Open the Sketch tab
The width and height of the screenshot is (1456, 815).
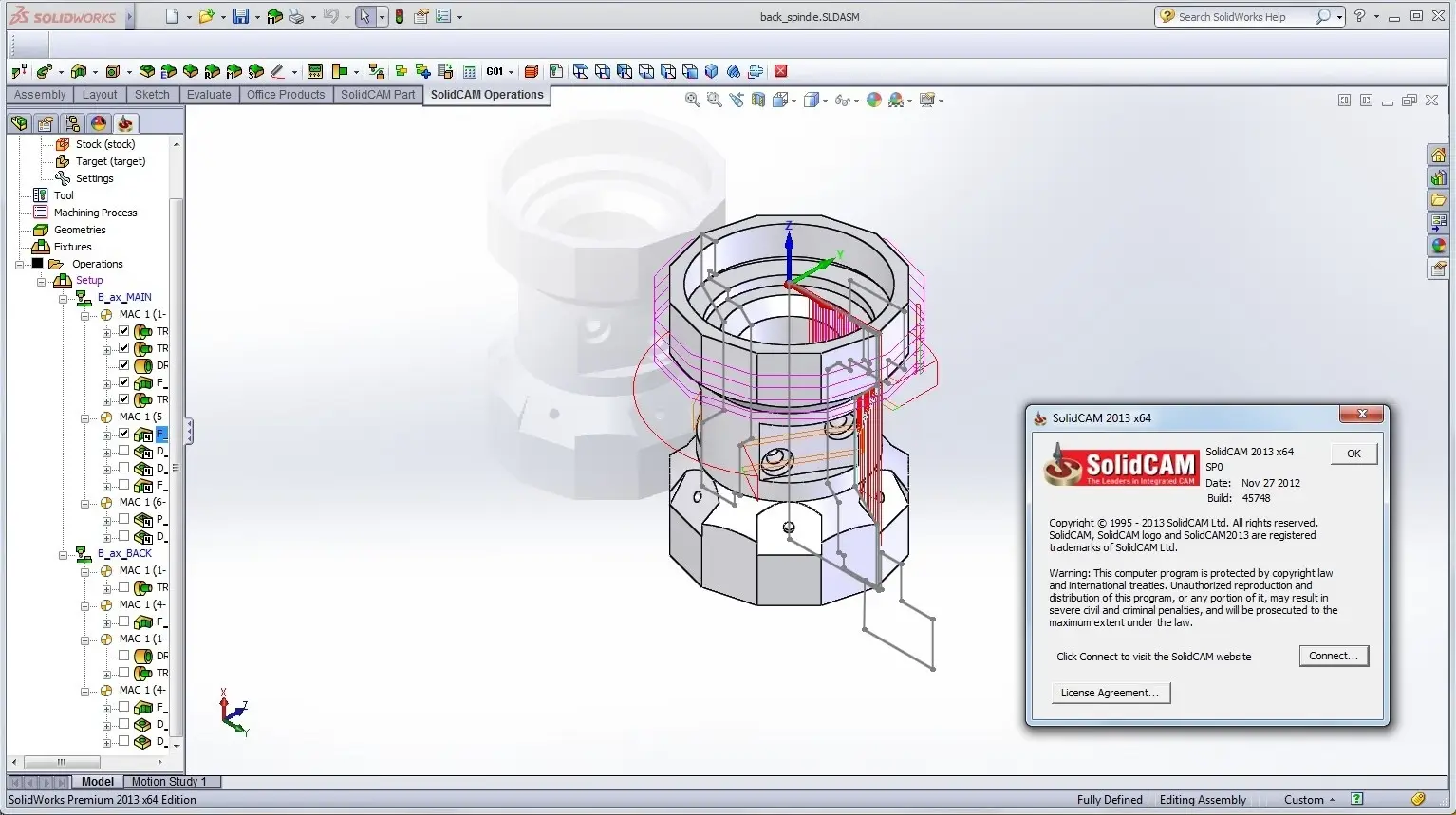coord(152,95)
